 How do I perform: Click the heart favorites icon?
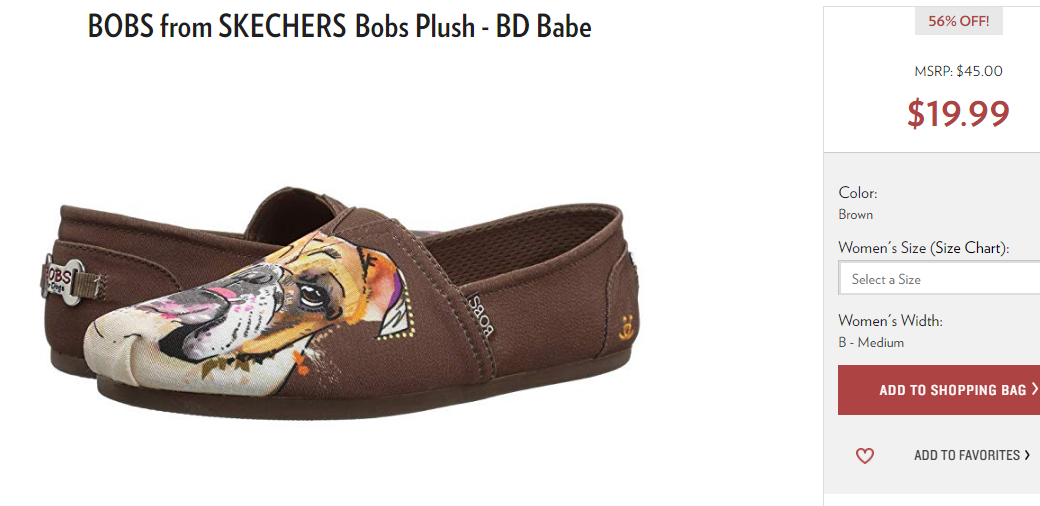click(864, 456)
